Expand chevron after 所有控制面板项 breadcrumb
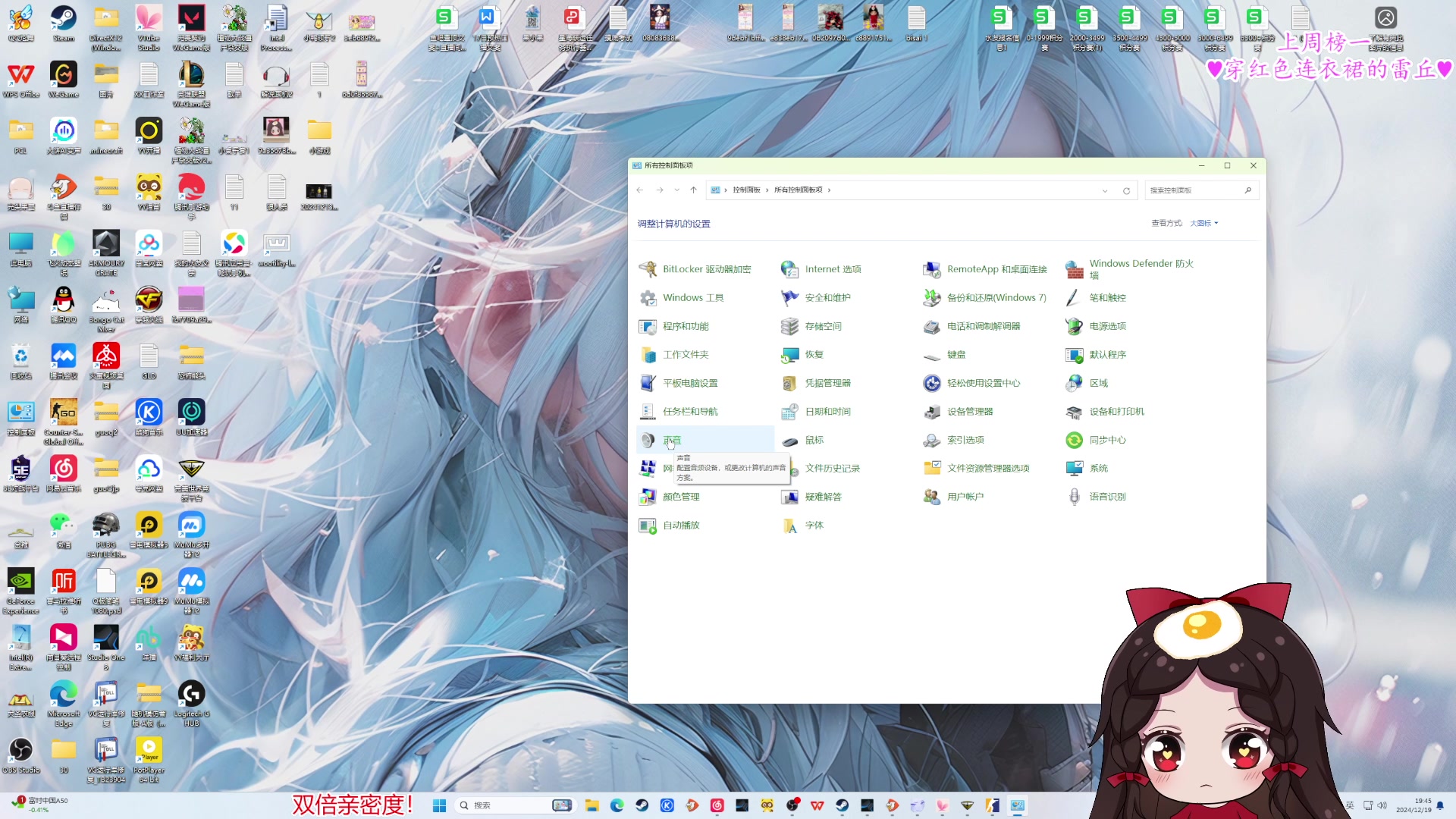This screenshot has height=819, width=1456. (x=829, y=190)
